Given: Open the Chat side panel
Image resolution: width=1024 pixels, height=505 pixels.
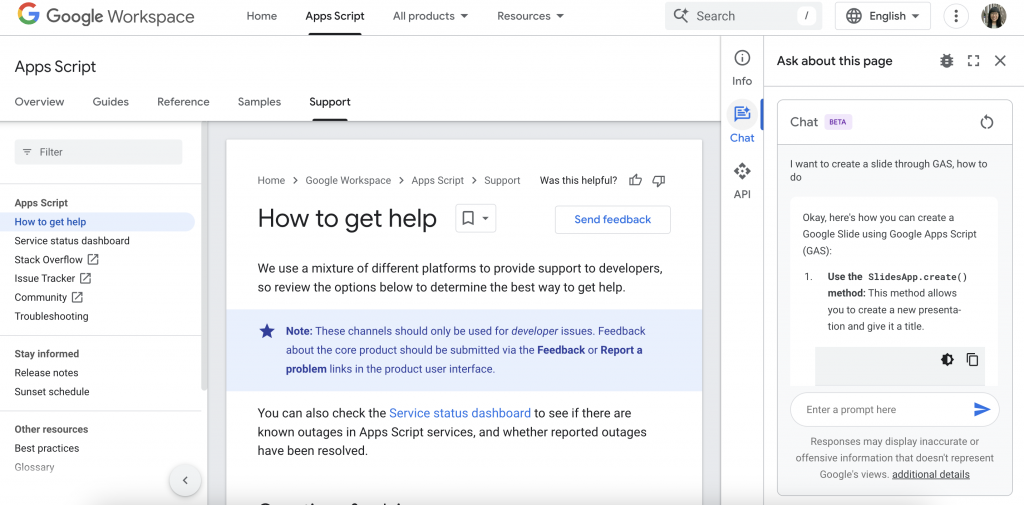Looking at the screenshot, I should coord(742,124).
